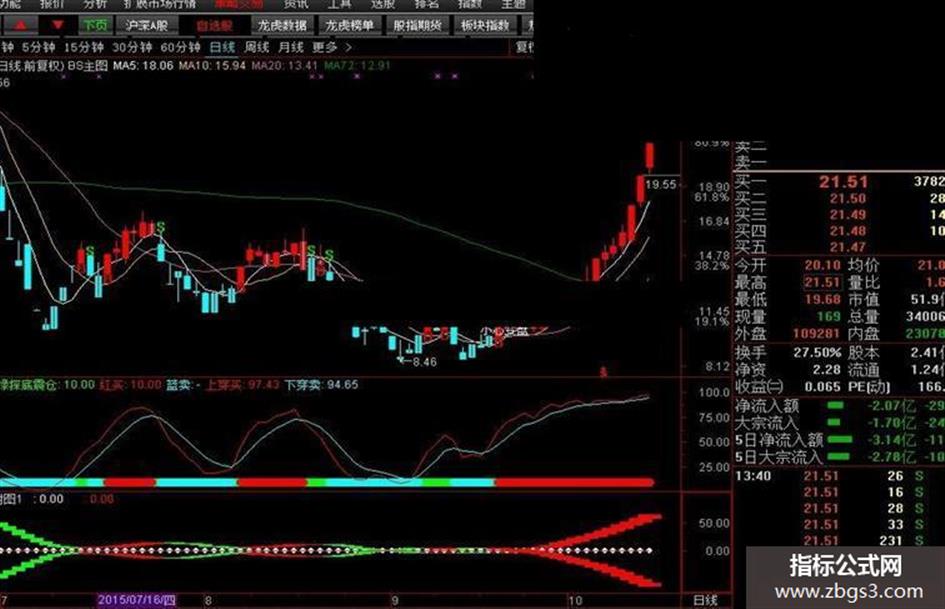Click the 上穿买: 97.43 indicator value
945x609 pixels.
(243, 385)
